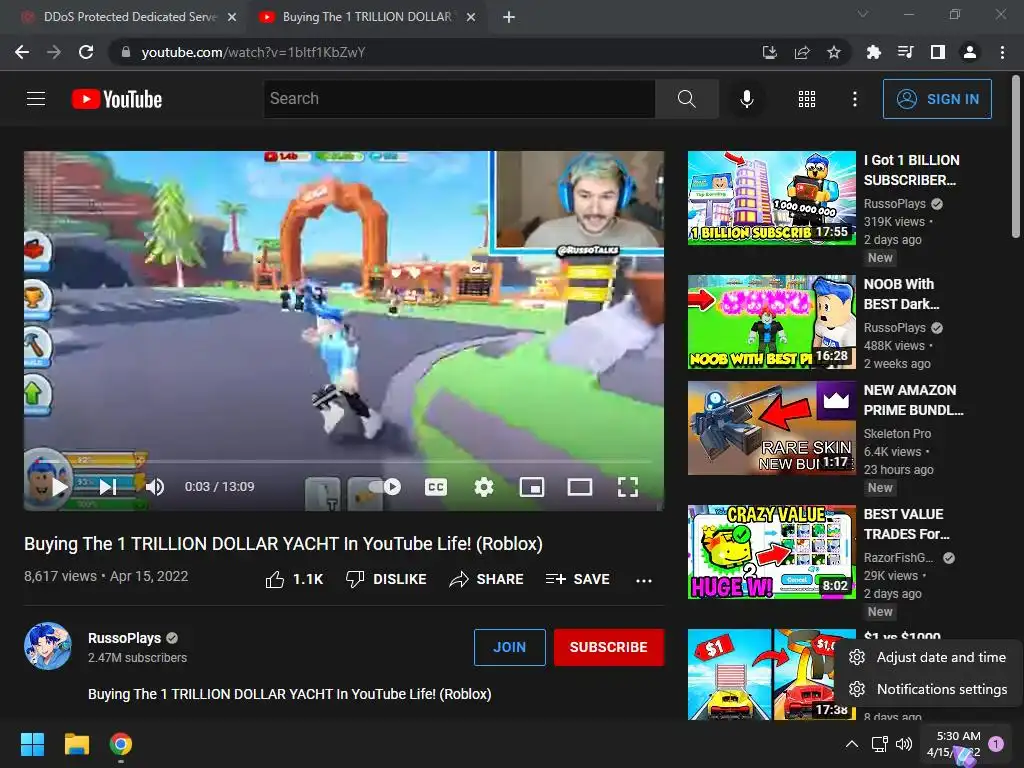The width and height of the screenshot is (1024, 768).
Task: Enter full screen mode
Action: click(x=628, y=487)
